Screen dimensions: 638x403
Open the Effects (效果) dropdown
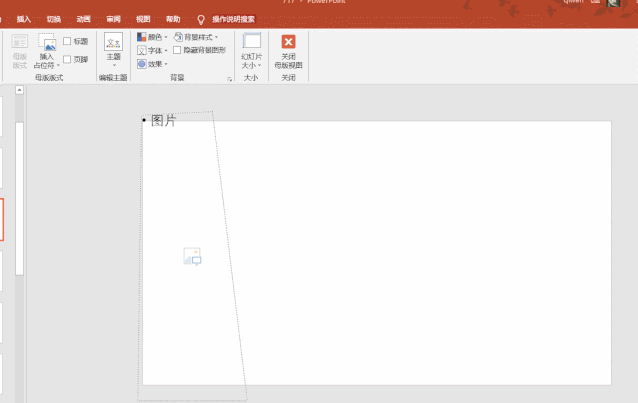coord(152,63)
